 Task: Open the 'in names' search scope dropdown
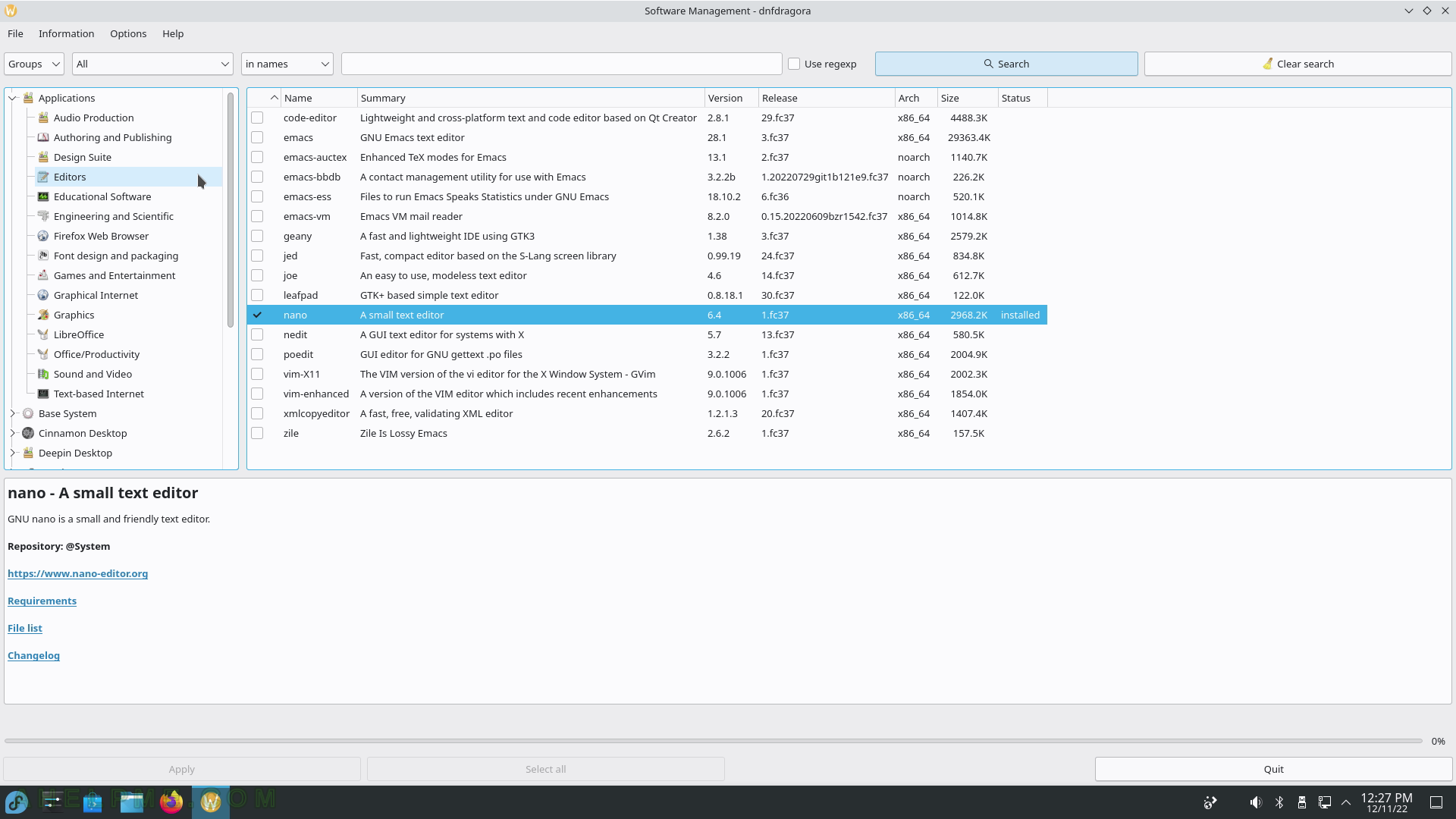(x=287, y=64)
